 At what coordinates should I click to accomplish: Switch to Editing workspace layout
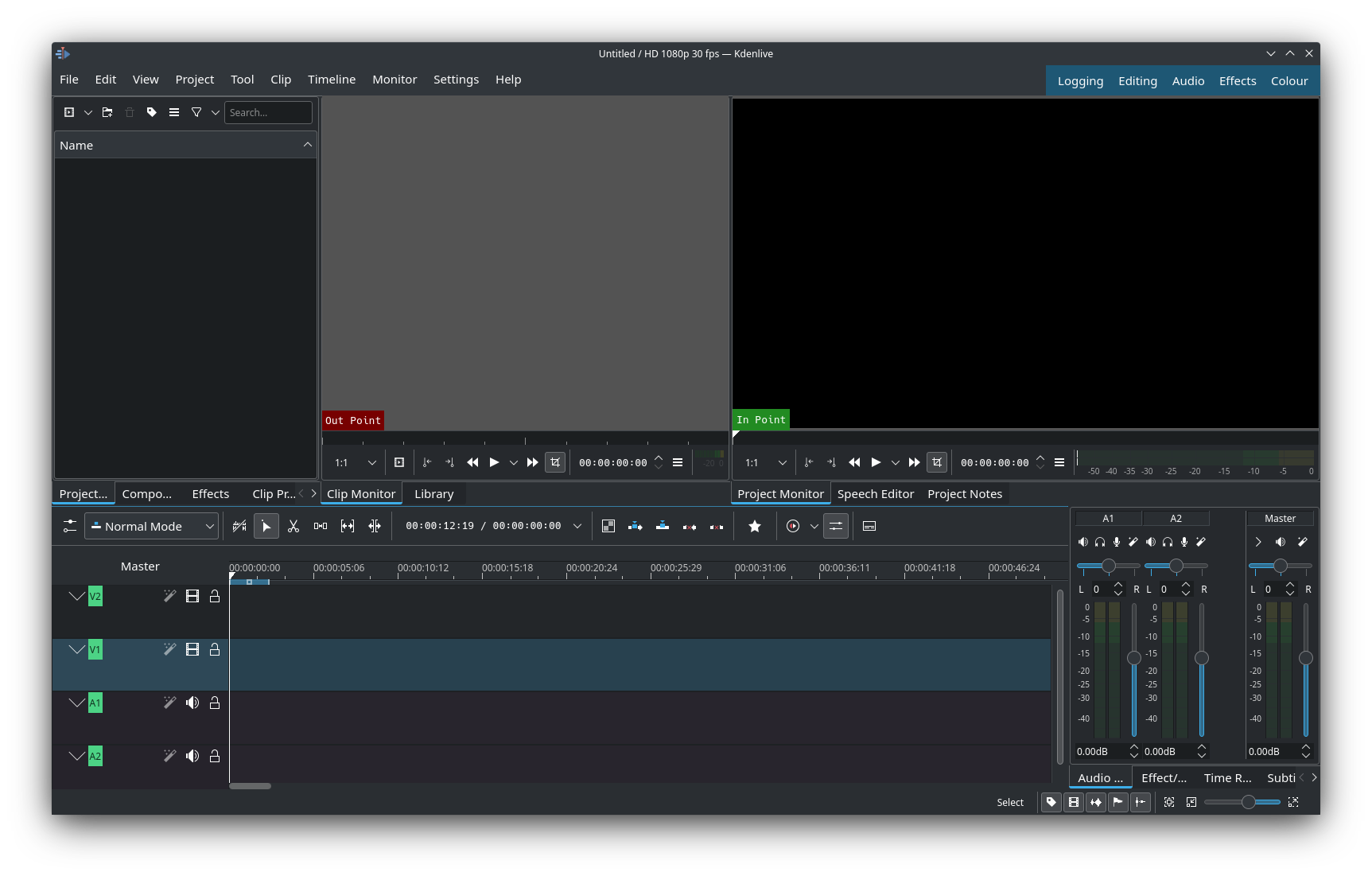click(1137, 81)
